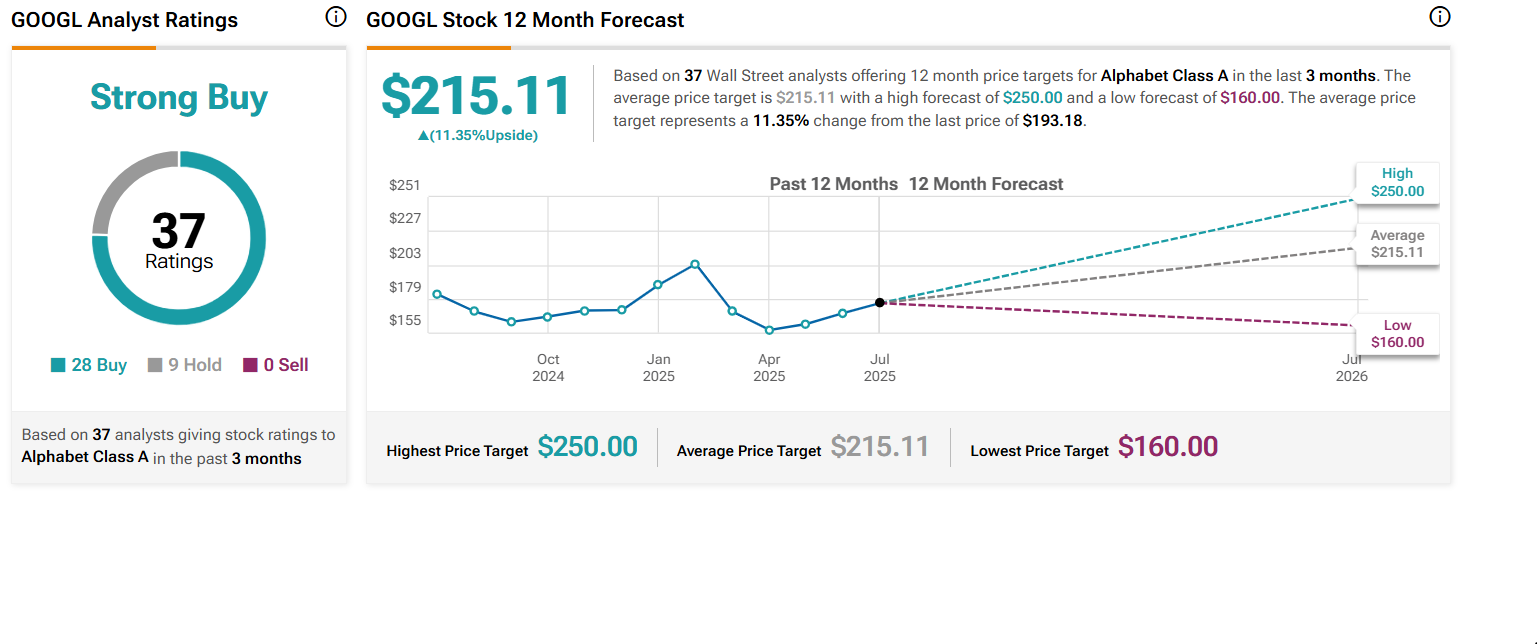The image size is (1537, 644).
Task: Click the info icon in the top right corner
Action: (1440, 17)
